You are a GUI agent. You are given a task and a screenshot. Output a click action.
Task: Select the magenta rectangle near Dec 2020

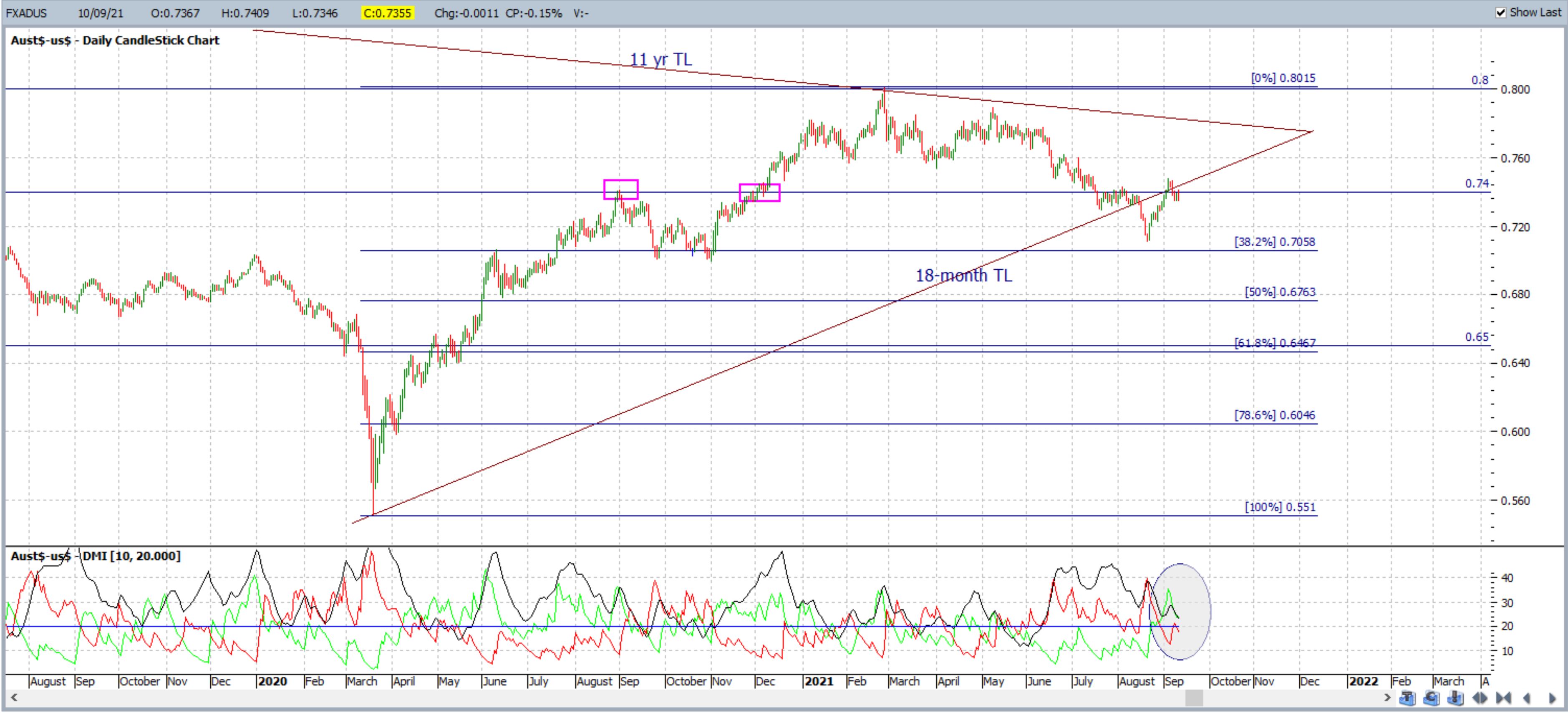[760, 192]
